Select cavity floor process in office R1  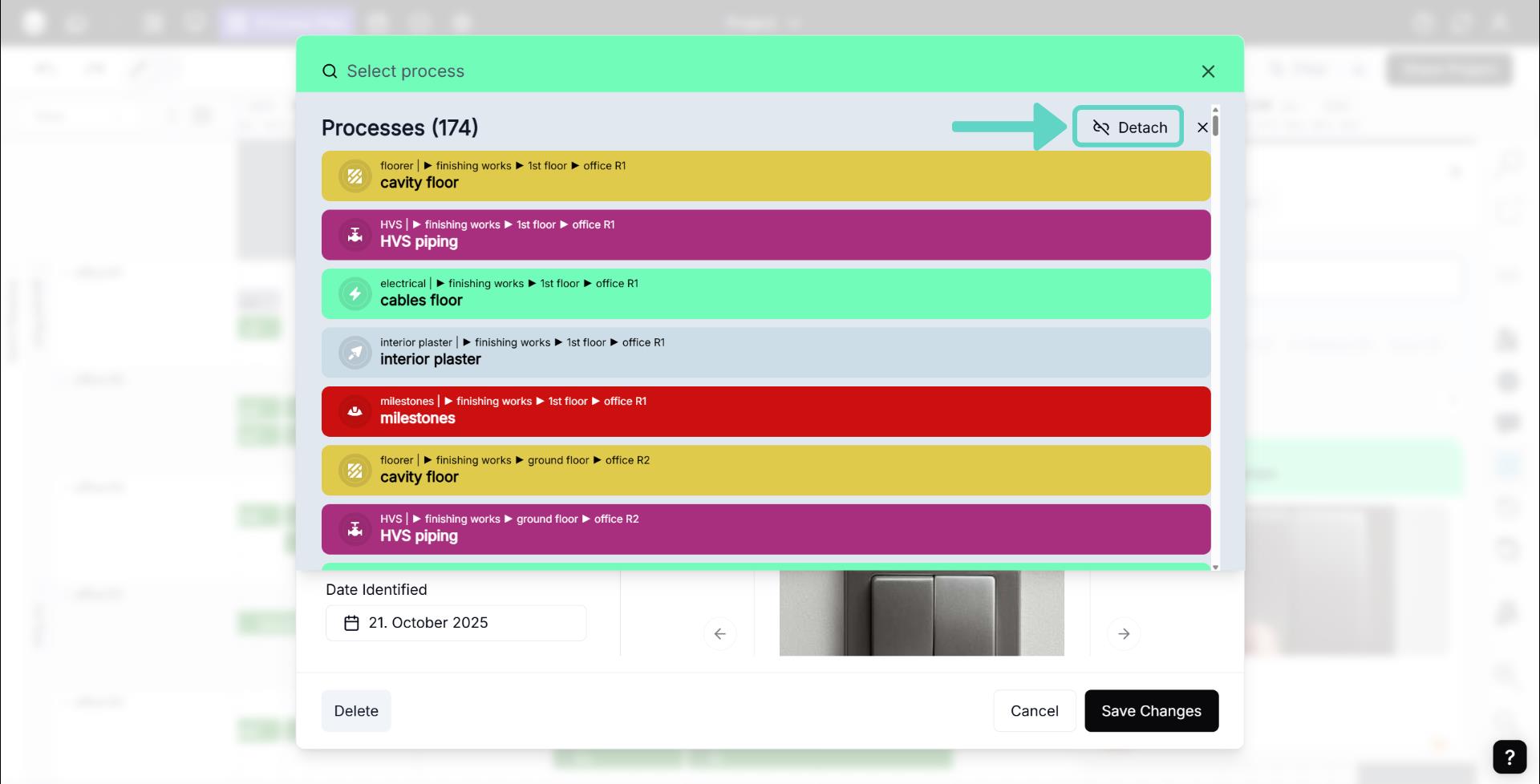765,176
